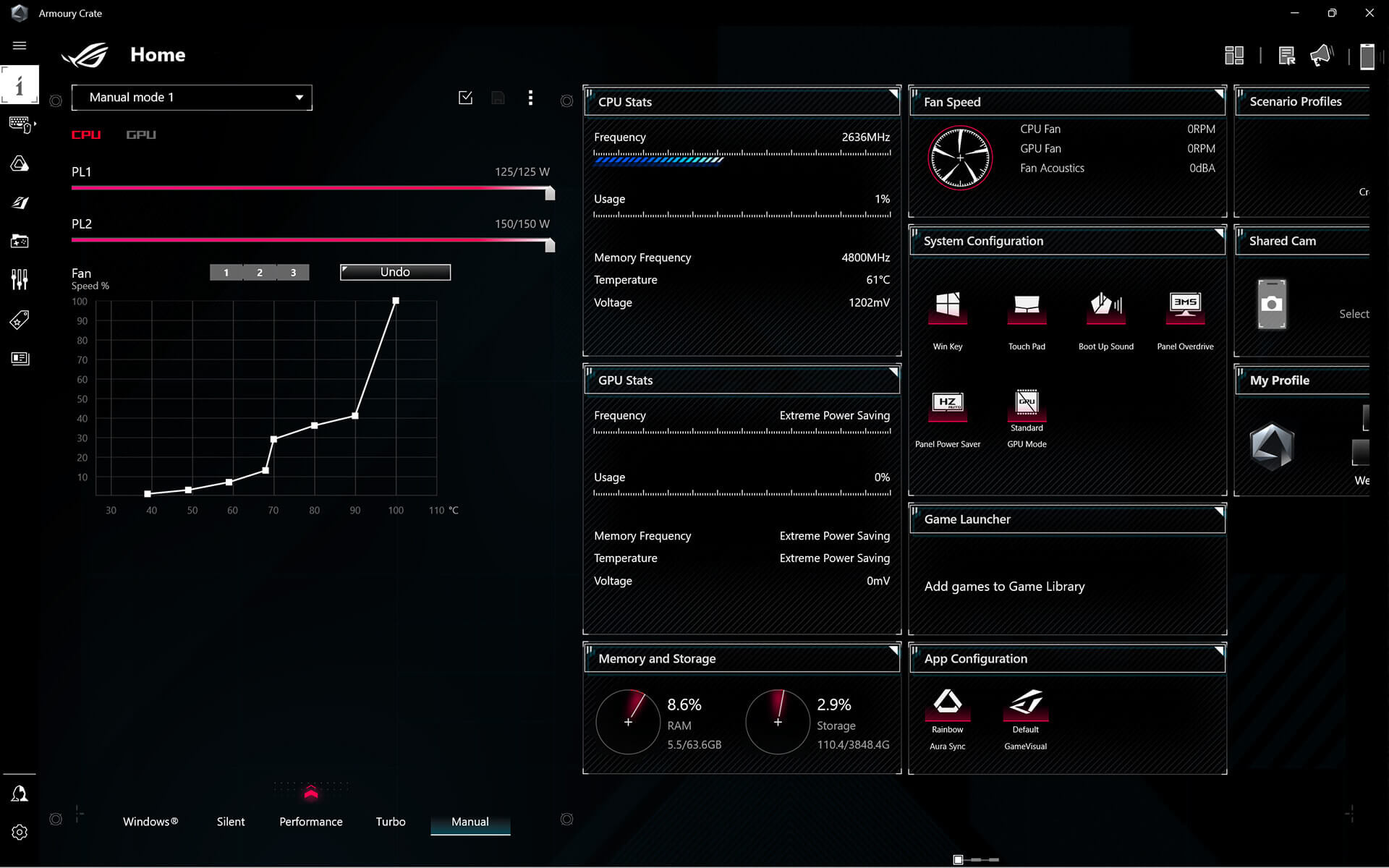Click the Undo button in fan curve editor
This screenshot has height=868, width=1389.
coord(395,272)
